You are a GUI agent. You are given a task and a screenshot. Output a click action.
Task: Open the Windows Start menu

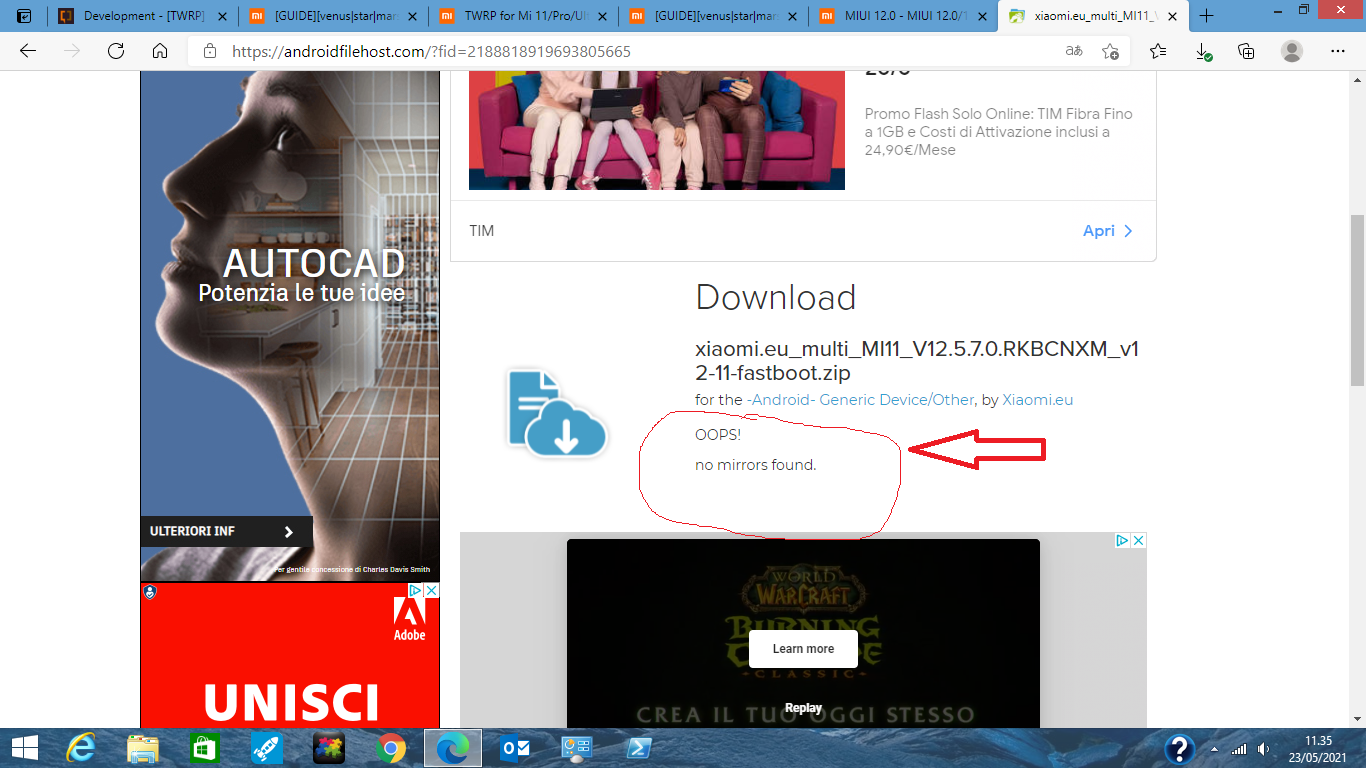point(24,748)
